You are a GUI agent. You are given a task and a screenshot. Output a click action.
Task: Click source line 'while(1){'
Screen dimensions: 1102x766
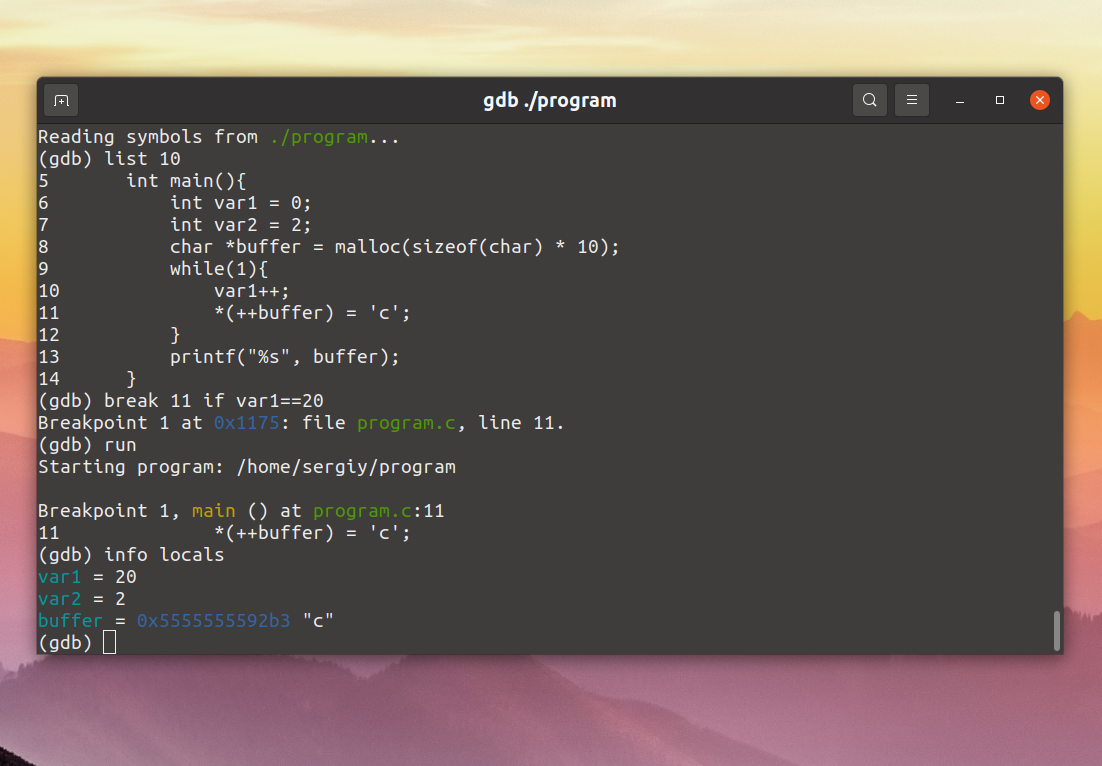click(219, 269)
